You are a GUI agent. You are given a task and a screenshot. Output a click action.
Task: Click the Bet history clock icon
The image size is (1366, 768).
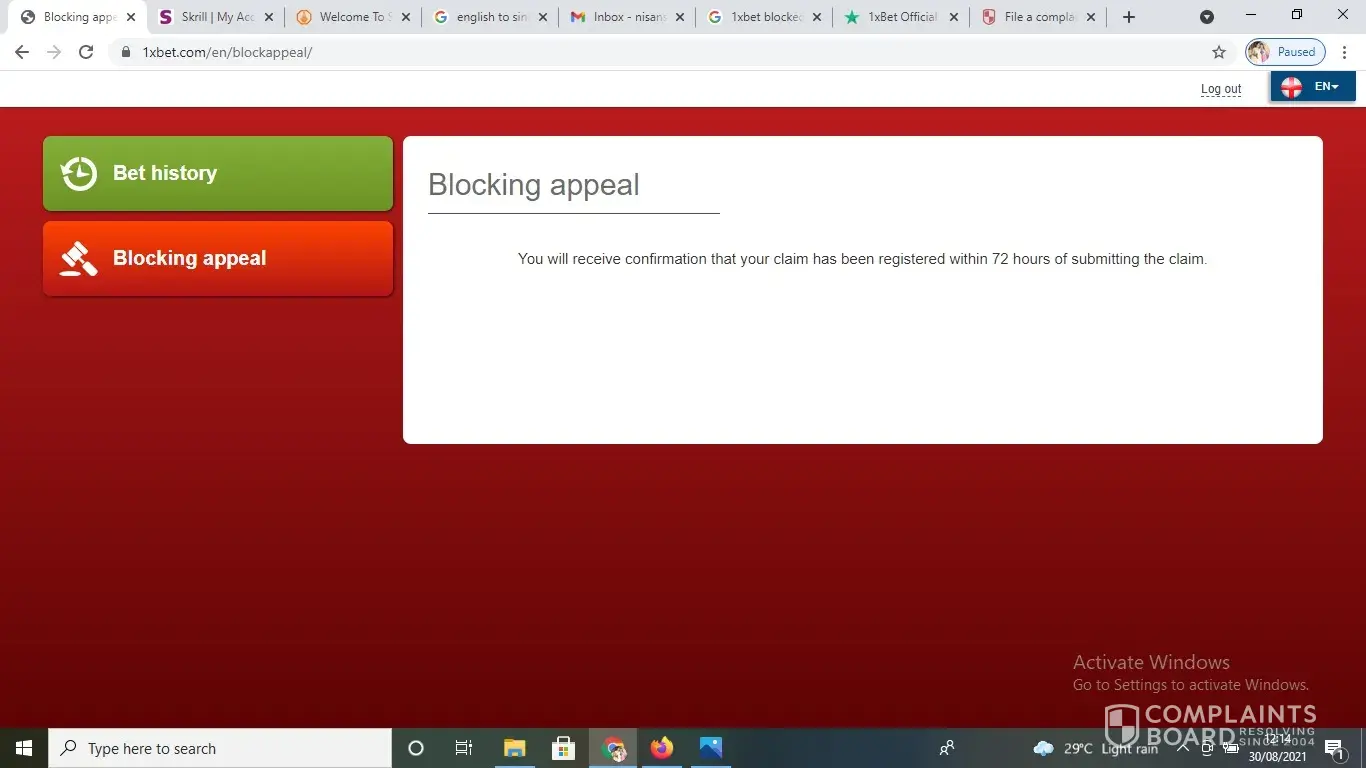pos(79,173)
